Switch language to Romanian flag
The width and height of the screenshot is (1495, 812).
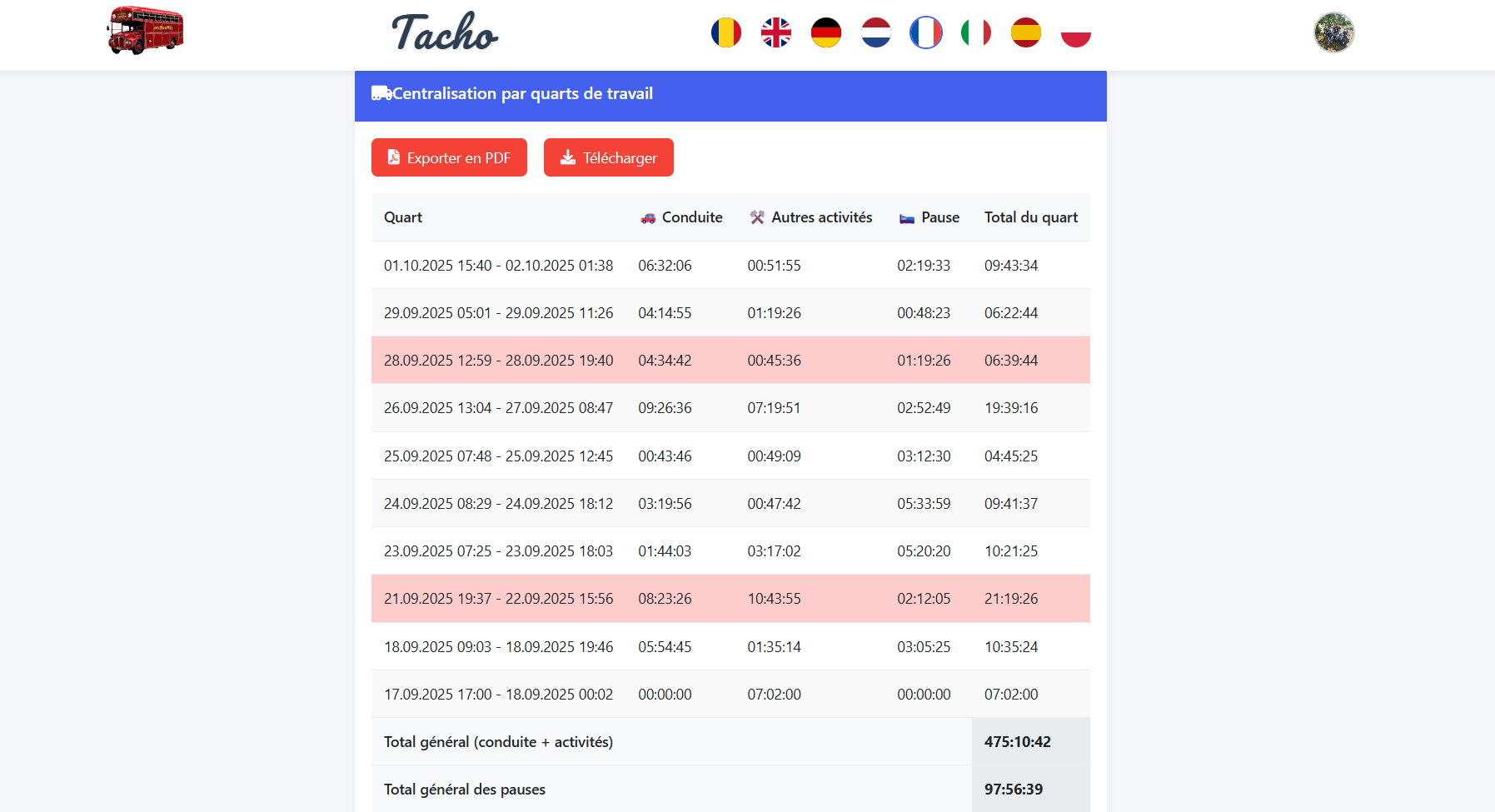pyautogui.click(x=725, y=33)
